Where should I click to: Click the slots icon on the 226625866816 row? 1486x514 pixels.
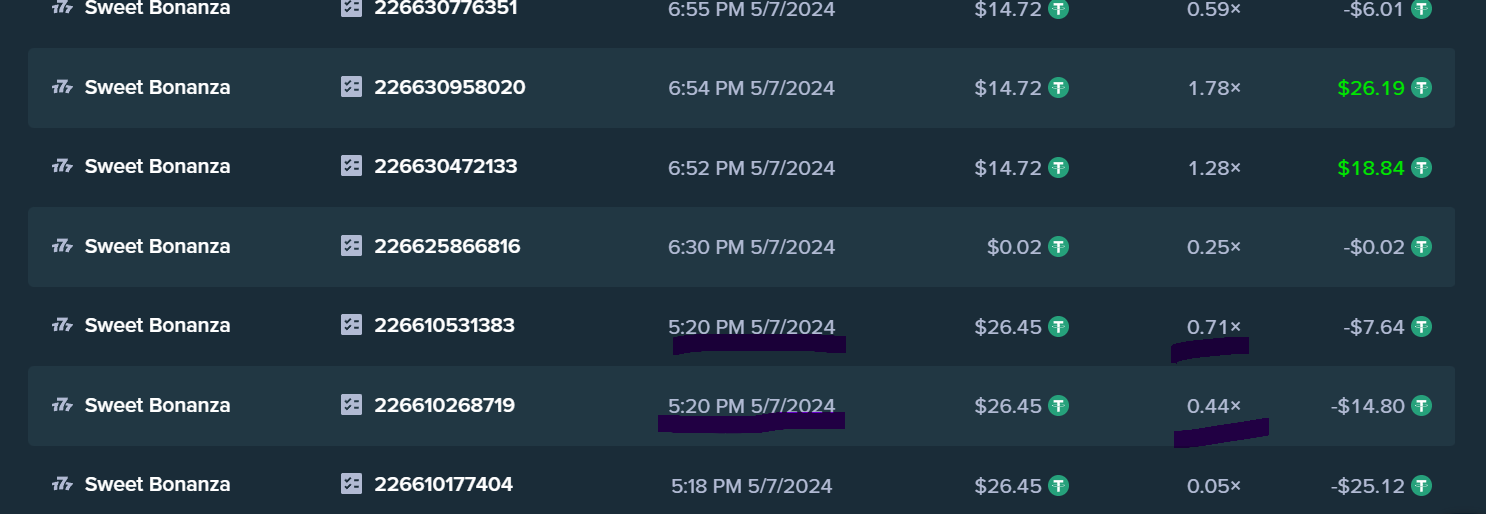coord(62,247)
